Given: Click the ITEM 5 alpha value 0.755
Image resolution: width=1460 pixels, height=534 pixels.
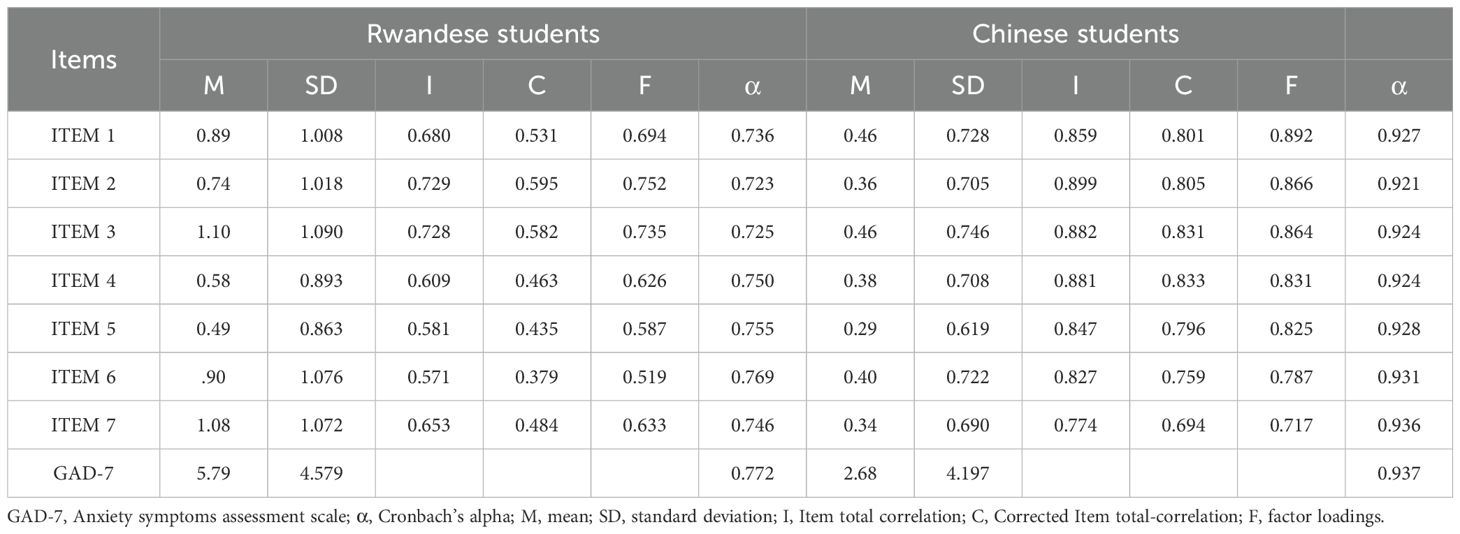Looking at the screenshot, I should (x=753, y=329).
